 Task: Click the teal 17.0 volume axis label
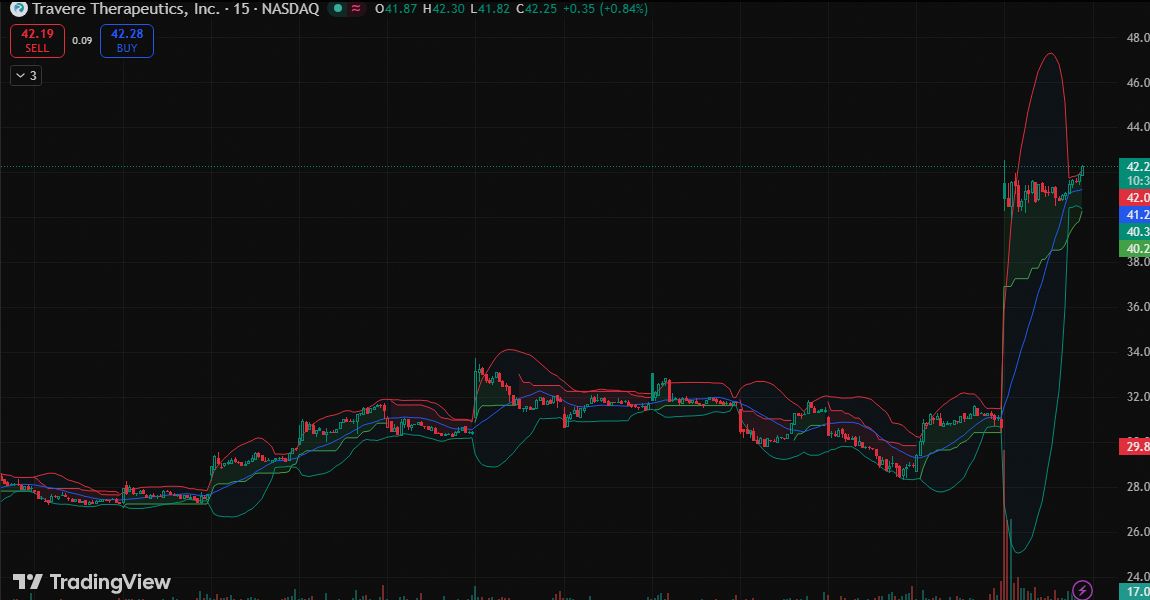[1135, 591]
